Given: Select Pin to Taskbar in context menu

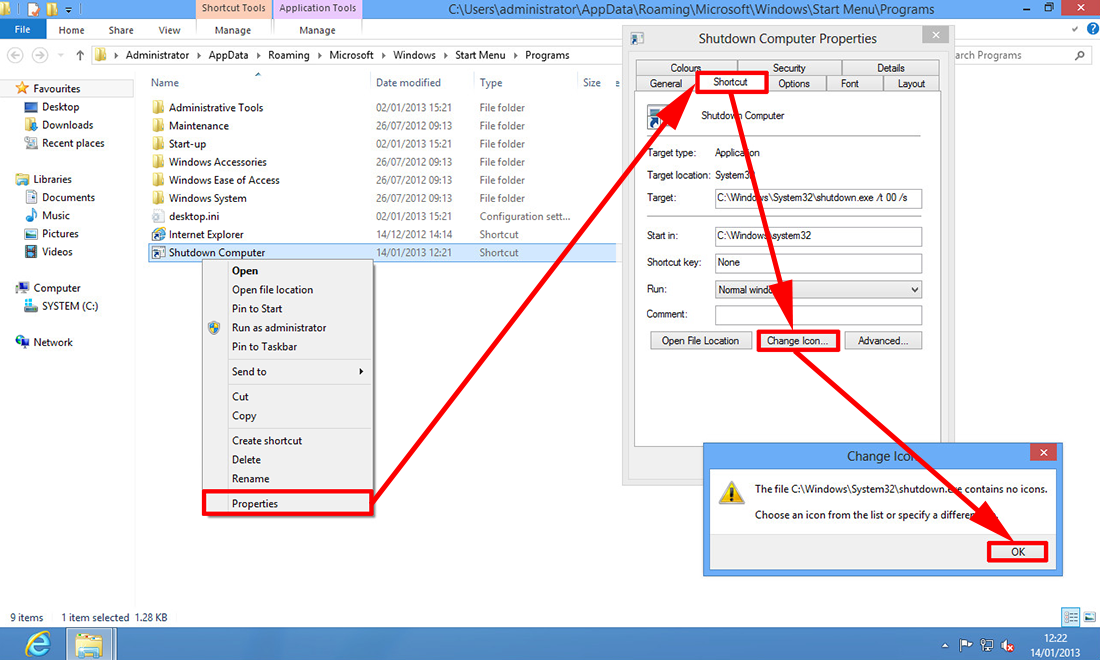Looking at the screenshot, I should [x=288, y=346].
